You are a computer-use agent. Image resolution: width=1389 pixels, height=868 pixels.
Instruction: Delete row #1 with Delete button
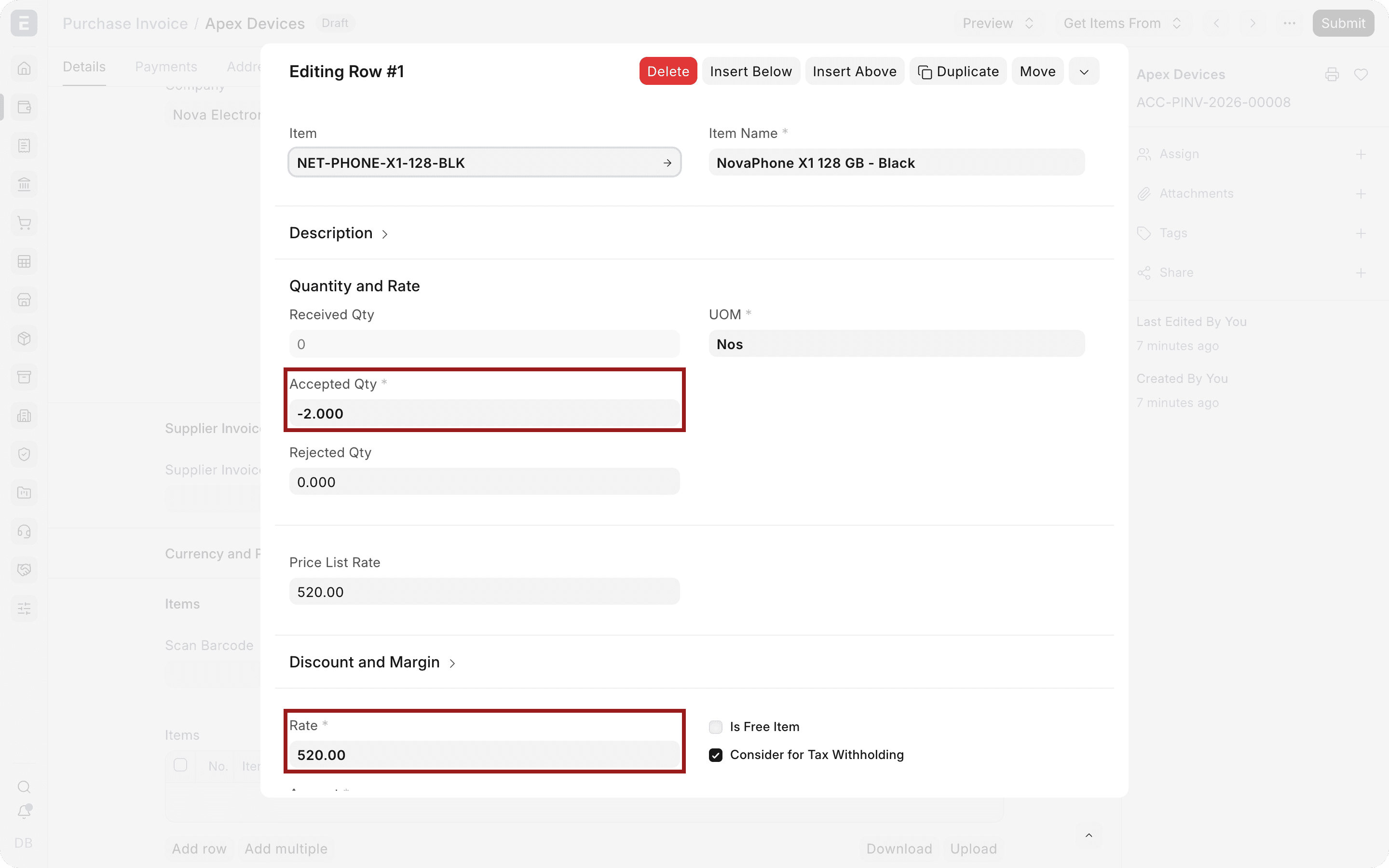pos(668,72)
